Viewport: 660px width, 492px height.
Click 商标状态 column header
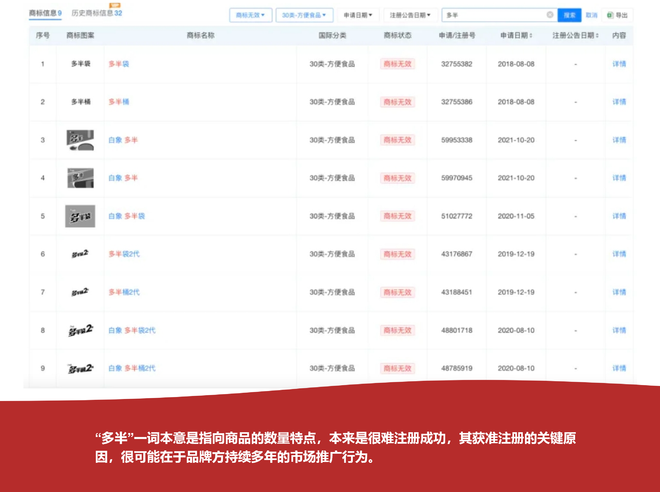point(397,35)
